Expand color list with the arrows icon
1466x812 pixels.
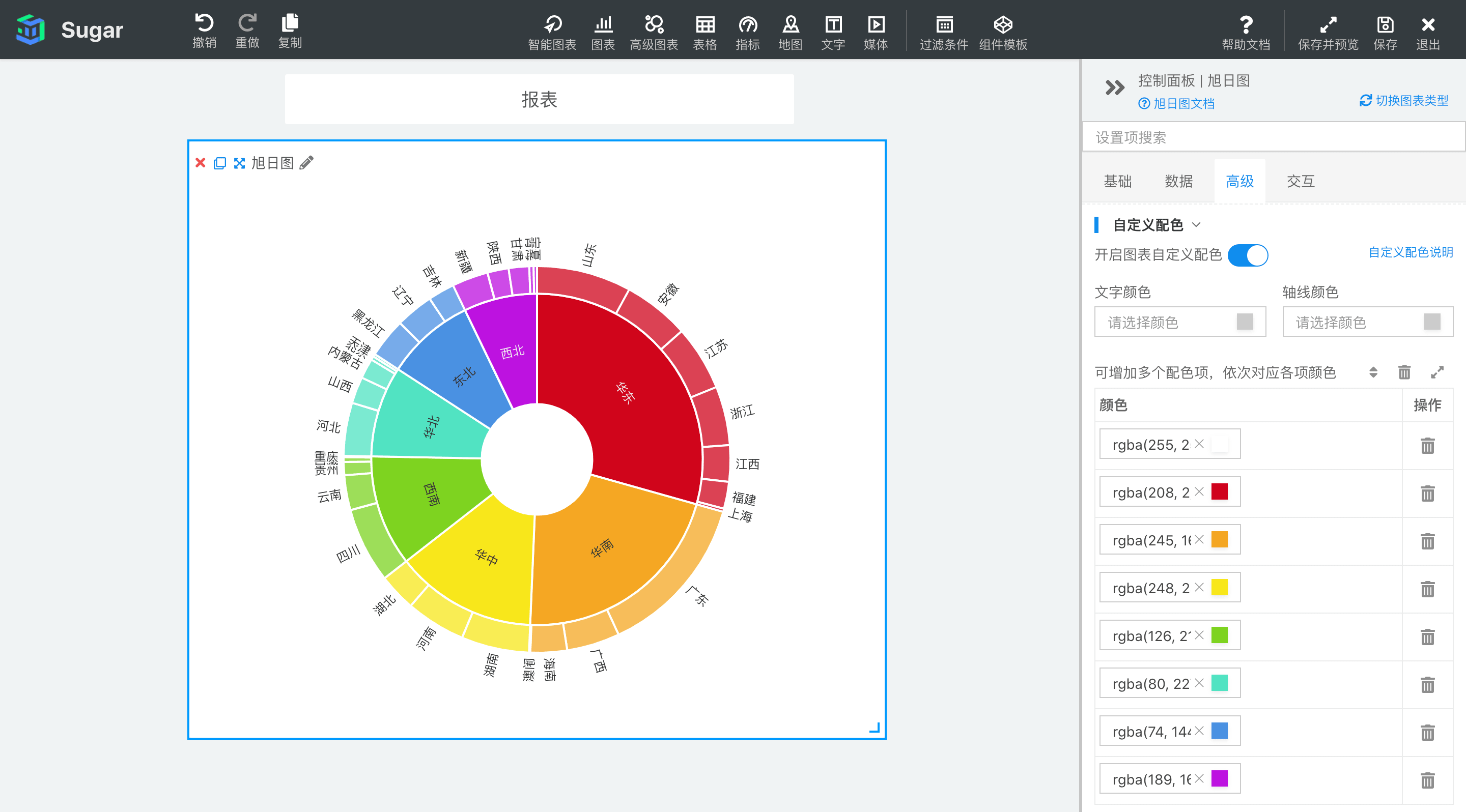point(1437,372)
